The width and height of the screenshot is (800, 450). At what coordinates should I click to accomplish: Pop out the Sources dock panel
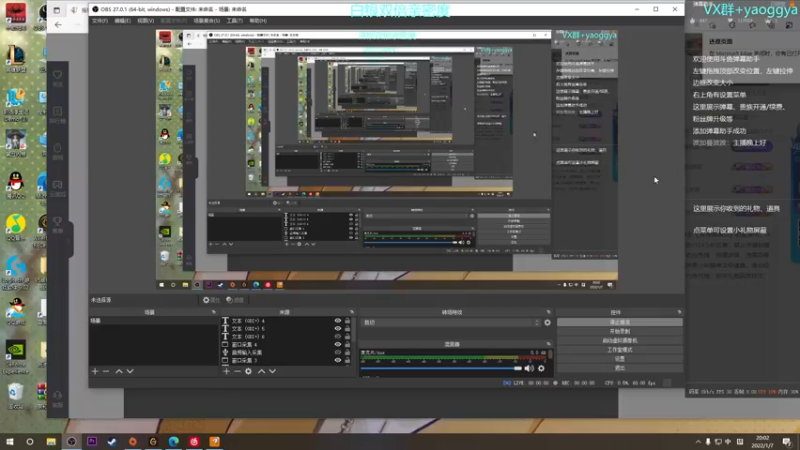pyautogui.click(x=352, y=312)
